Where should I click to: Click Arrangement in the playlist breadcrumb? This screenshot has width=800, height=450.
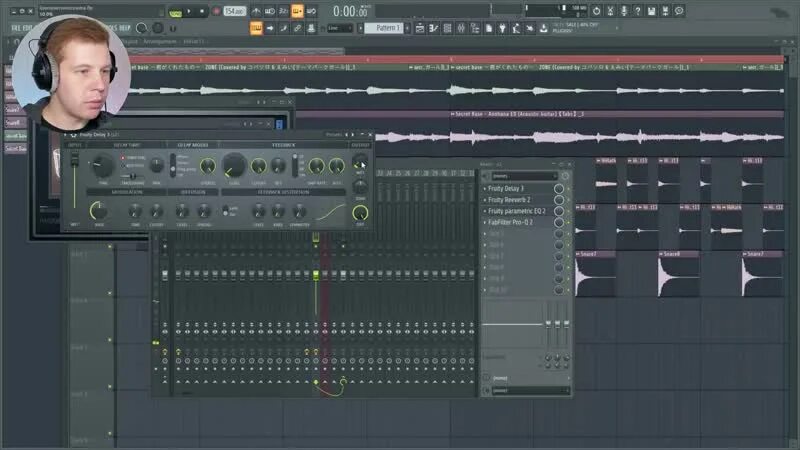(x=160, y=41)
